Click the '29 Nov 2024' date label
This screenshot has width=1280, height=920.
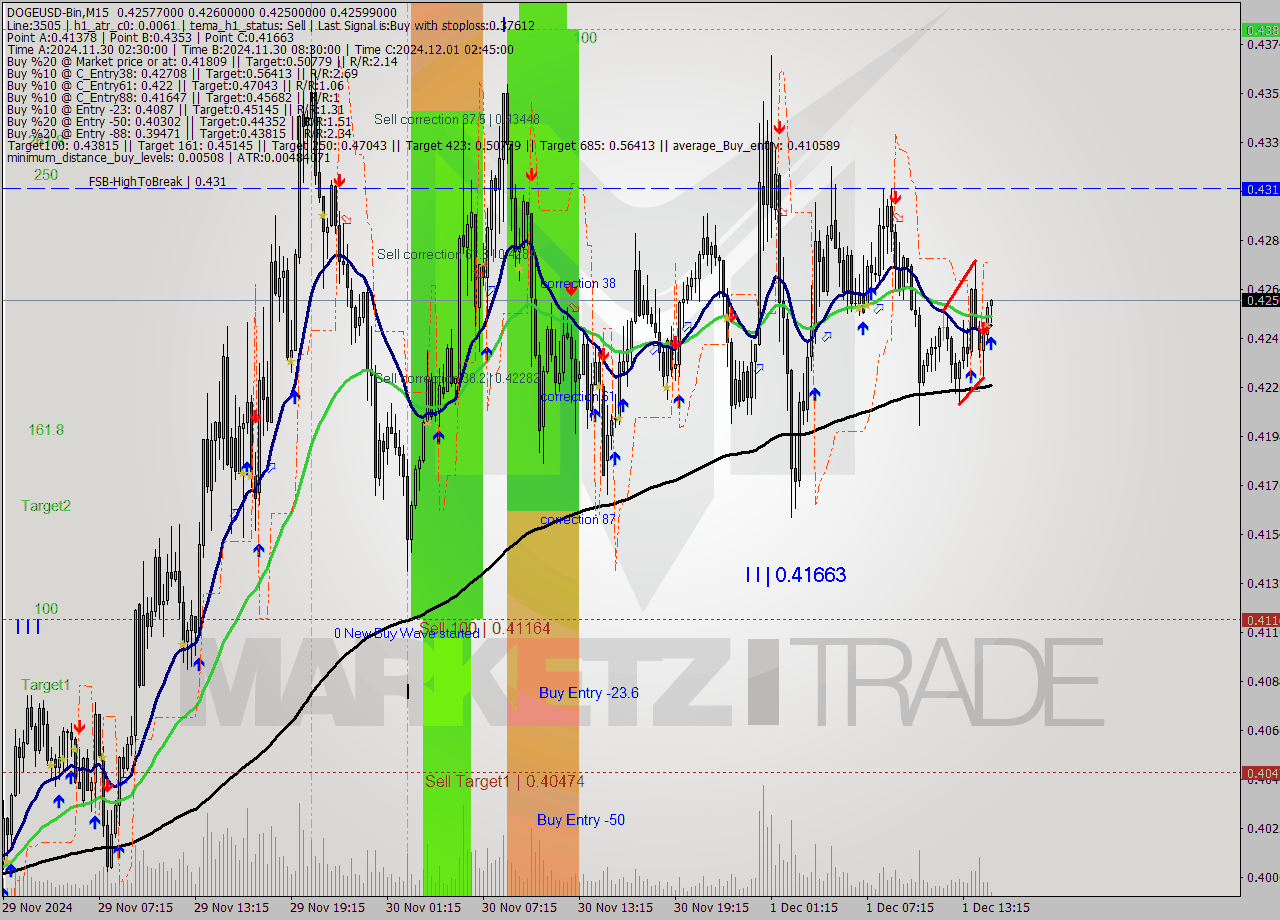(x=37, y=908)
